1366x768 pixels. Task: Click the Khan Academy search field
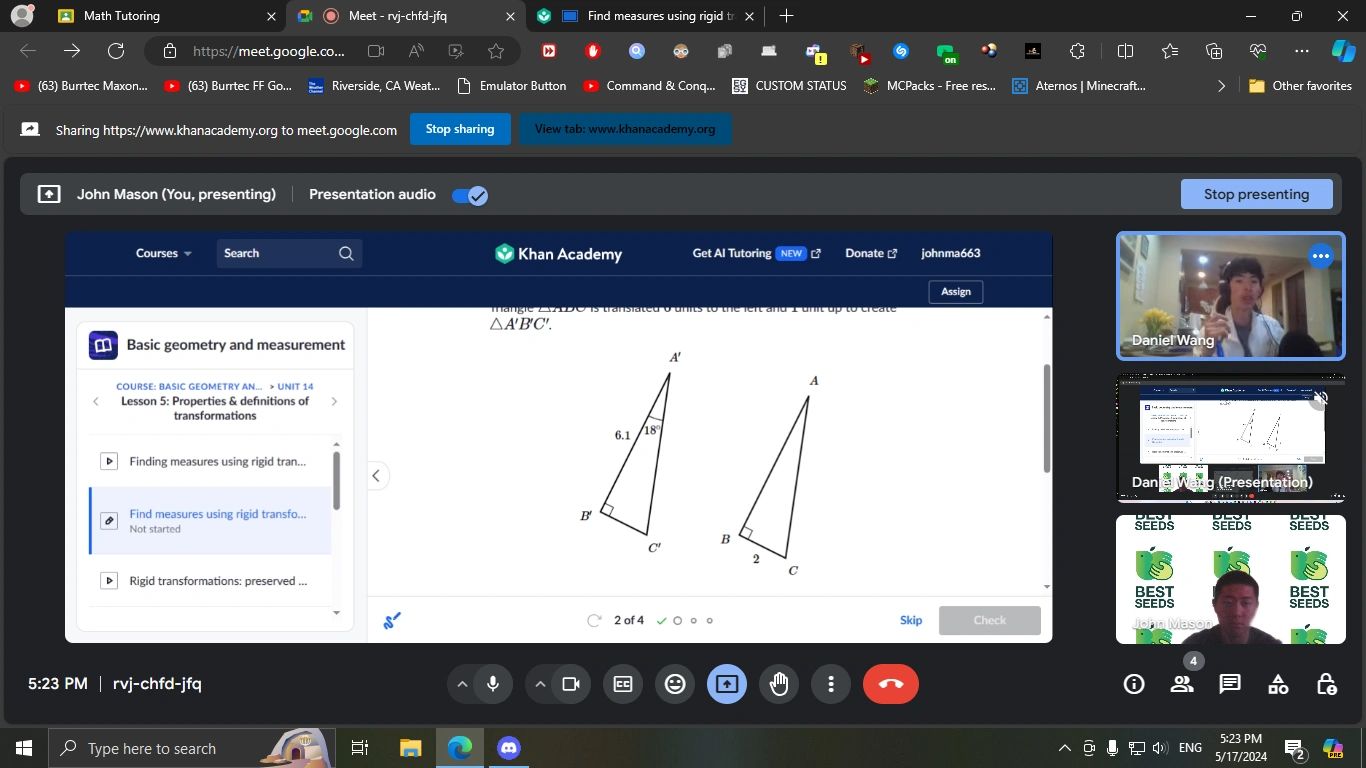click(280, 254)
